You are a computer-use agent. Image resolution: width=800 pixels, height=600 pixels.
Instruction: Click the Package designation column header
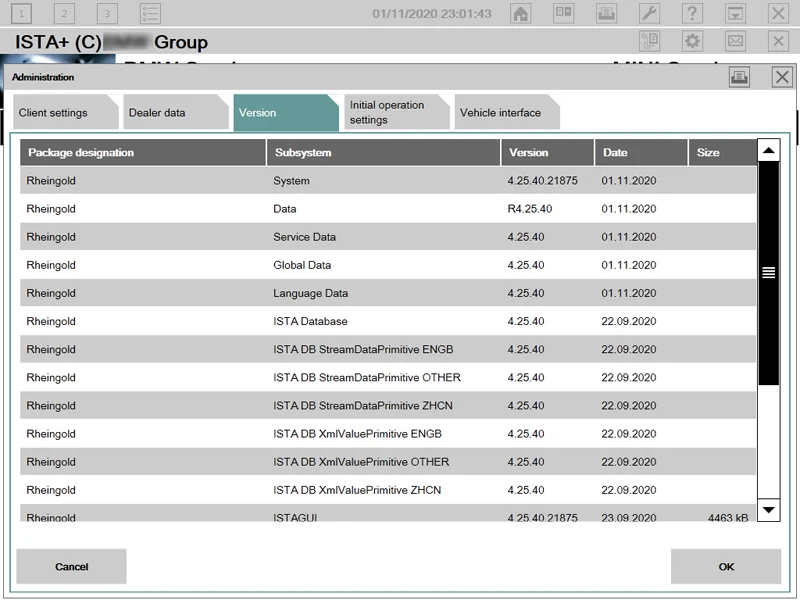(x=143, y=153)
